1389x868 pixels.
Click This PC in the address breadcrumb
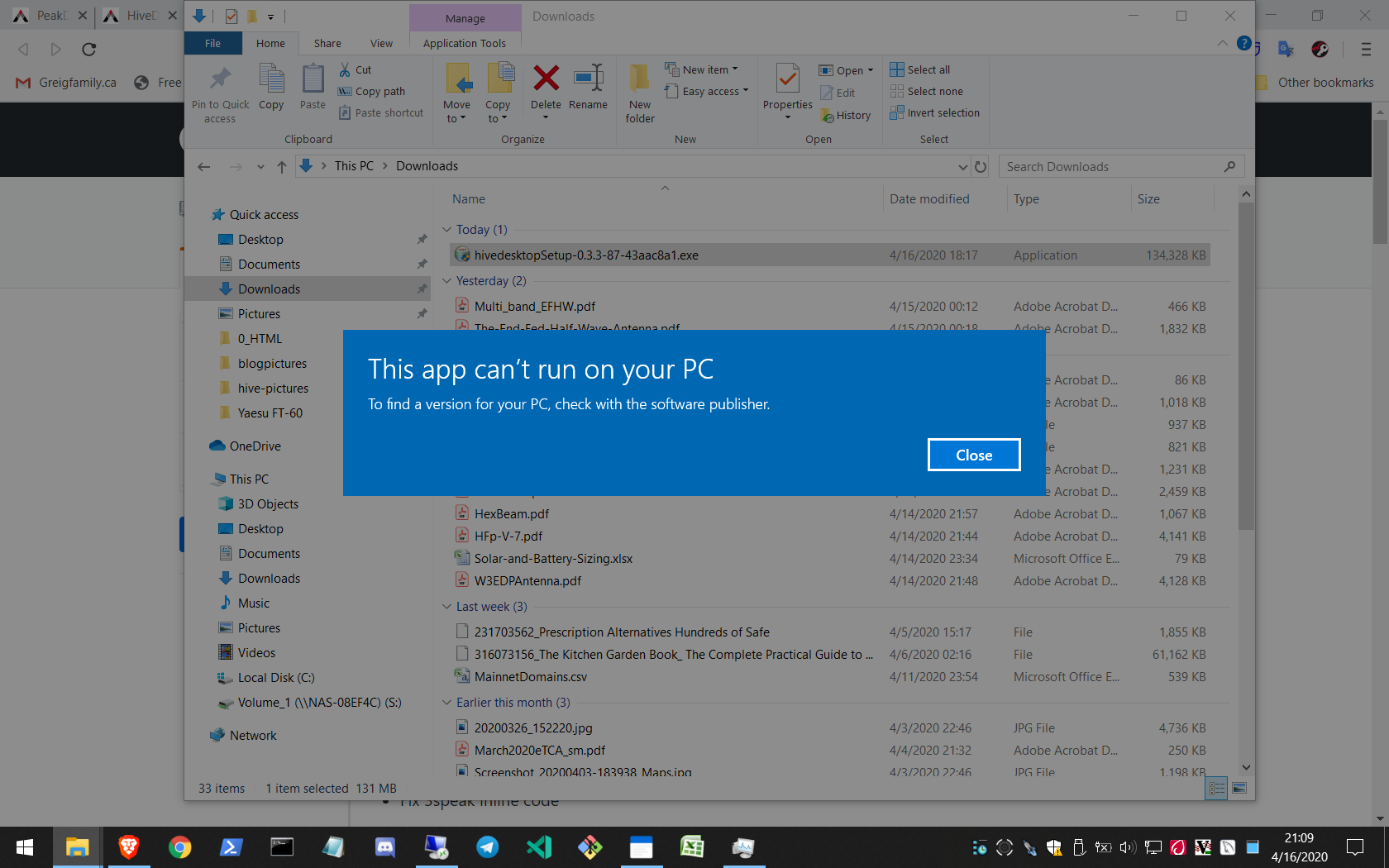(354, 166)
